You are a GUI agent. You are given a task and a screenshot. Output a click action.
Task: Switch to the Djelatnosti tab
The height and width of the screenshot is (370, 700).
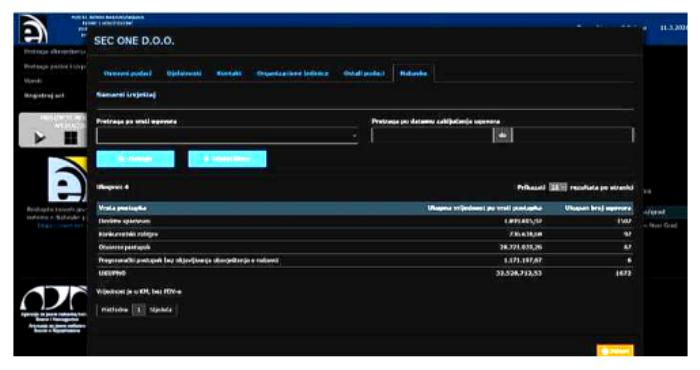click(x=184, y=73)
